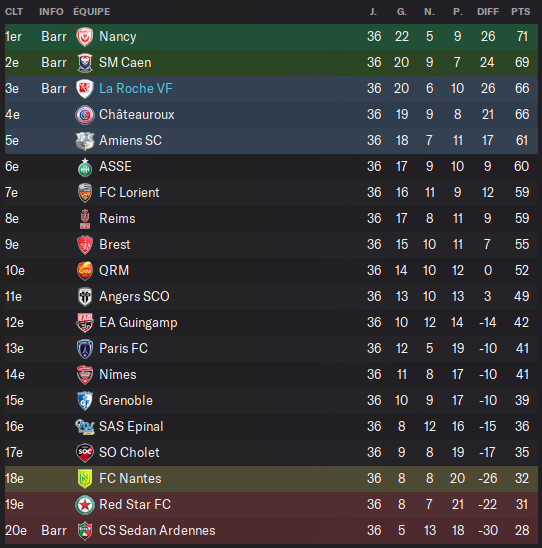Click the CS Sedan Ardennes team name
Image resolution: width=542 pixels, height=548 pixels.
[157, 531]
